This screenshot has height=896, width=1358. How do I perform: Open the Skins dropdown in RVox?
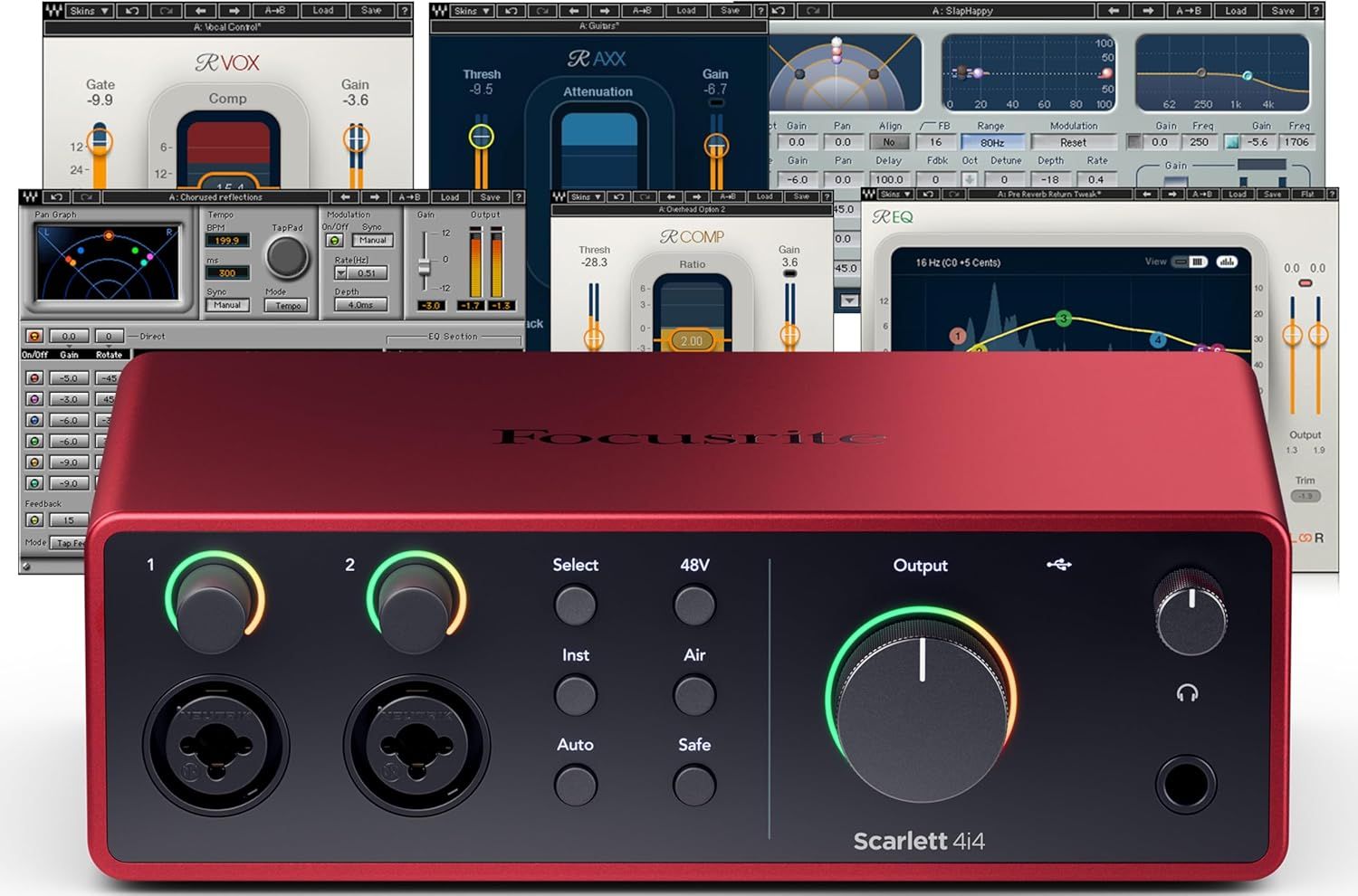click(89, 11)
